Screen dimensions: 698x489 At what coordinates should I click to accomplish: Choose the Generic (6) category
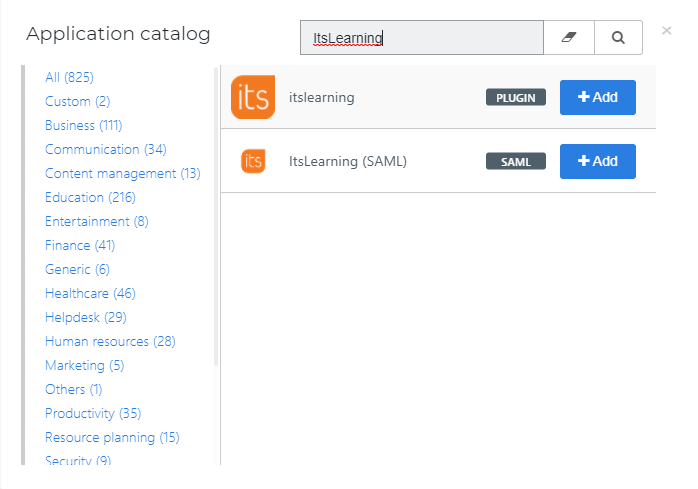click(x=77, y=270)
